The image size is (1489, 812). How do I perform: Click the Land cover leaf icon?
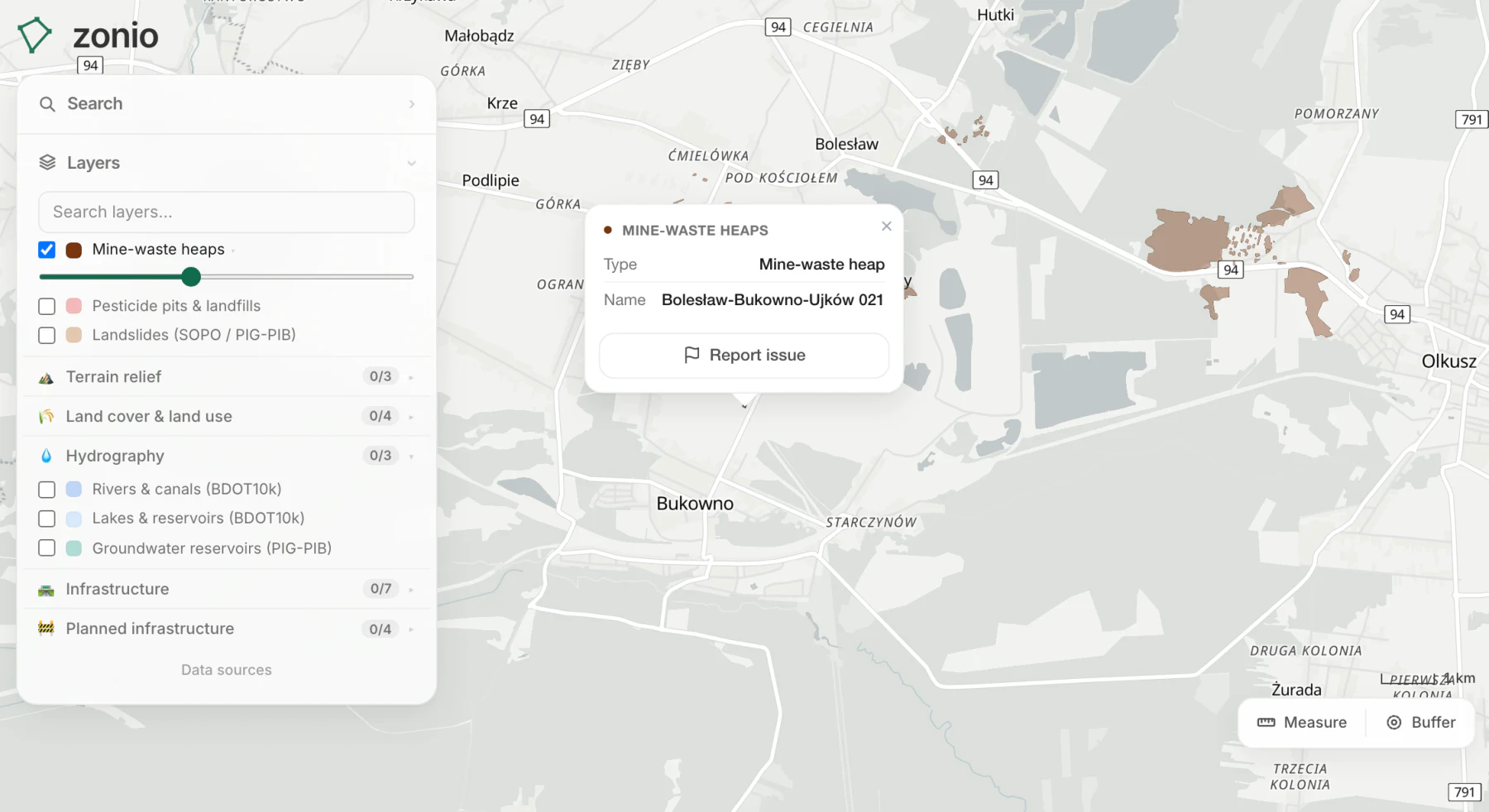click(x=46, y=417)
